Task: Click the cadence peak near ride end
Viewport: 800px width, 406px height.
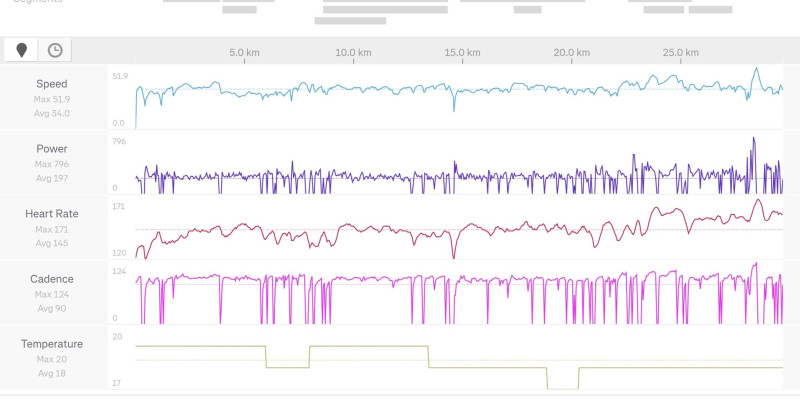Action: click(x=756, y=264)
